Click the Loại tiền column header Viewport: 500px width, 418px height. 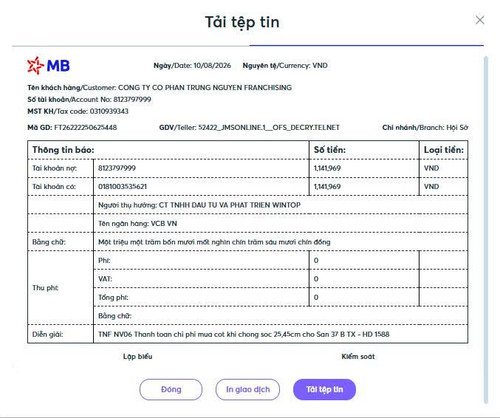point(443,150)
